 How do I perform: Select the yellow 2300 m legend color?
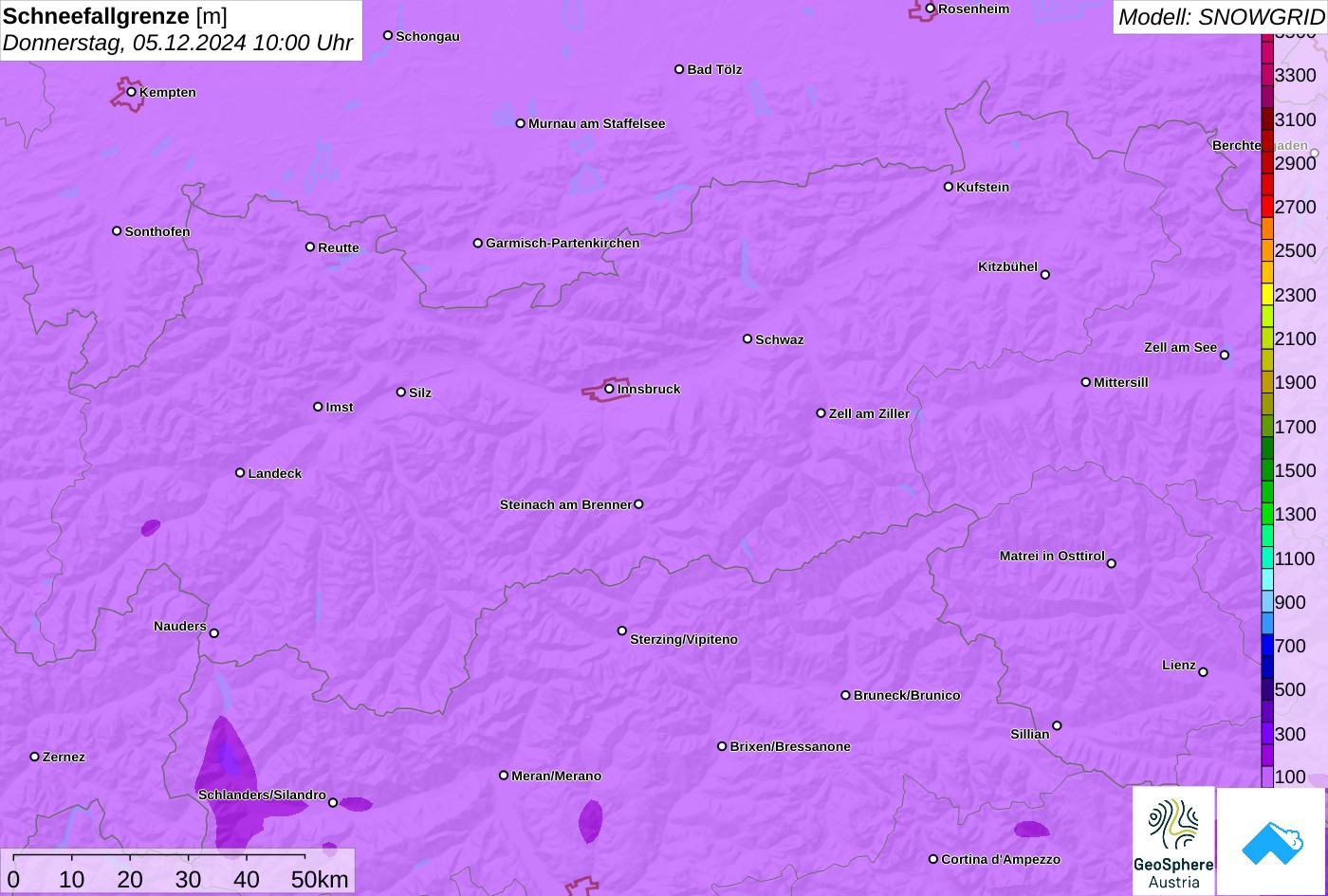[x=1267, y=295]
